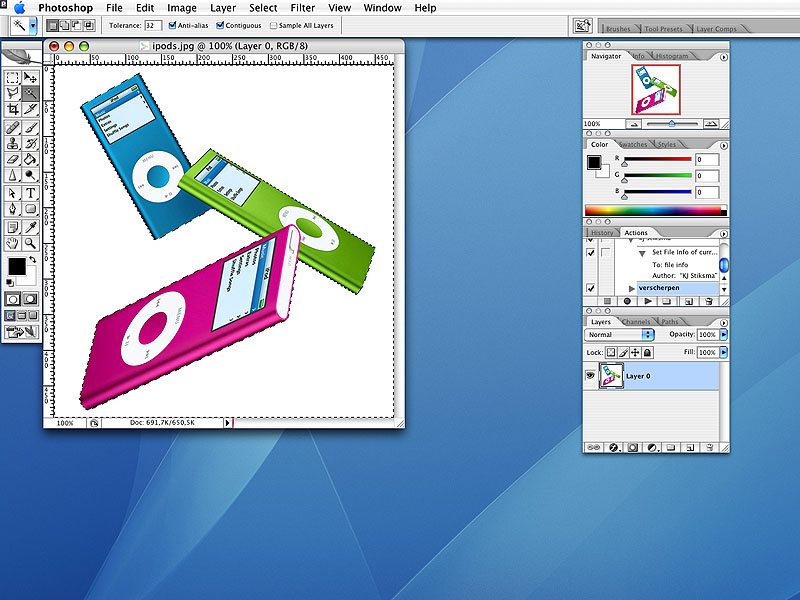Click the Tolerance input field

point(153,25)
